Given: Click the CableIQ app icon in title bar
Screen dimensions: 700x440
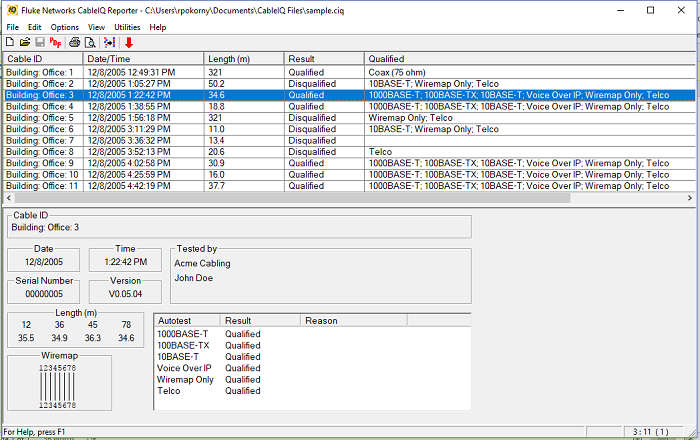Looking at the screenshot, I should [12, 10].
